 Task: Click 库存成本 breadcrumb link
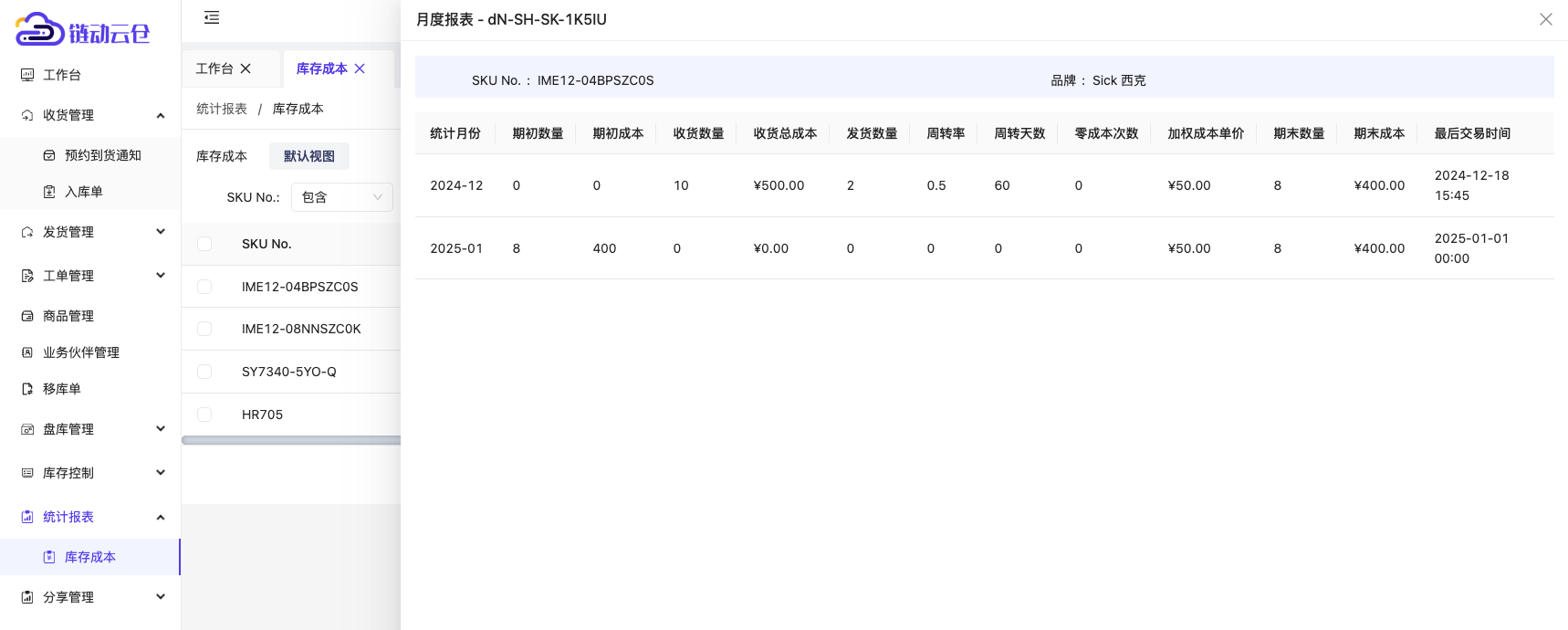298,109
